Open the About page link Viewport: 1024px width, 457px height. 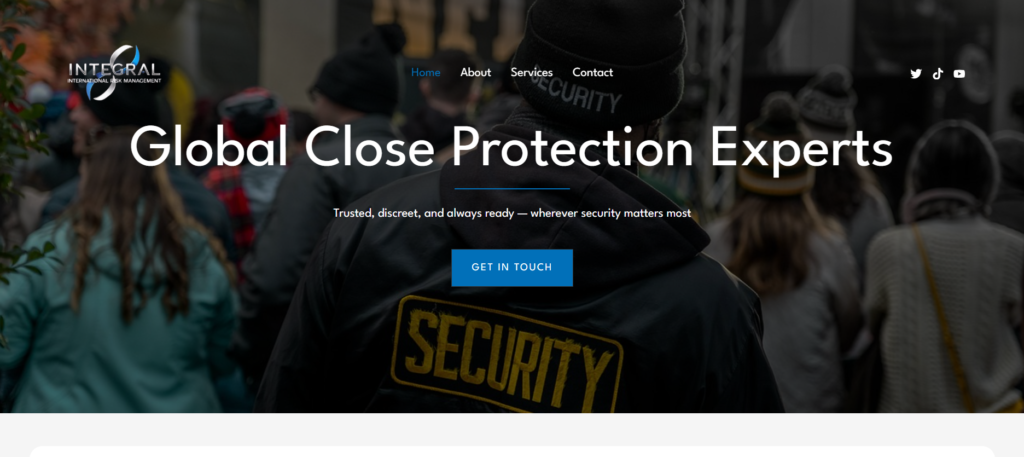475,72
